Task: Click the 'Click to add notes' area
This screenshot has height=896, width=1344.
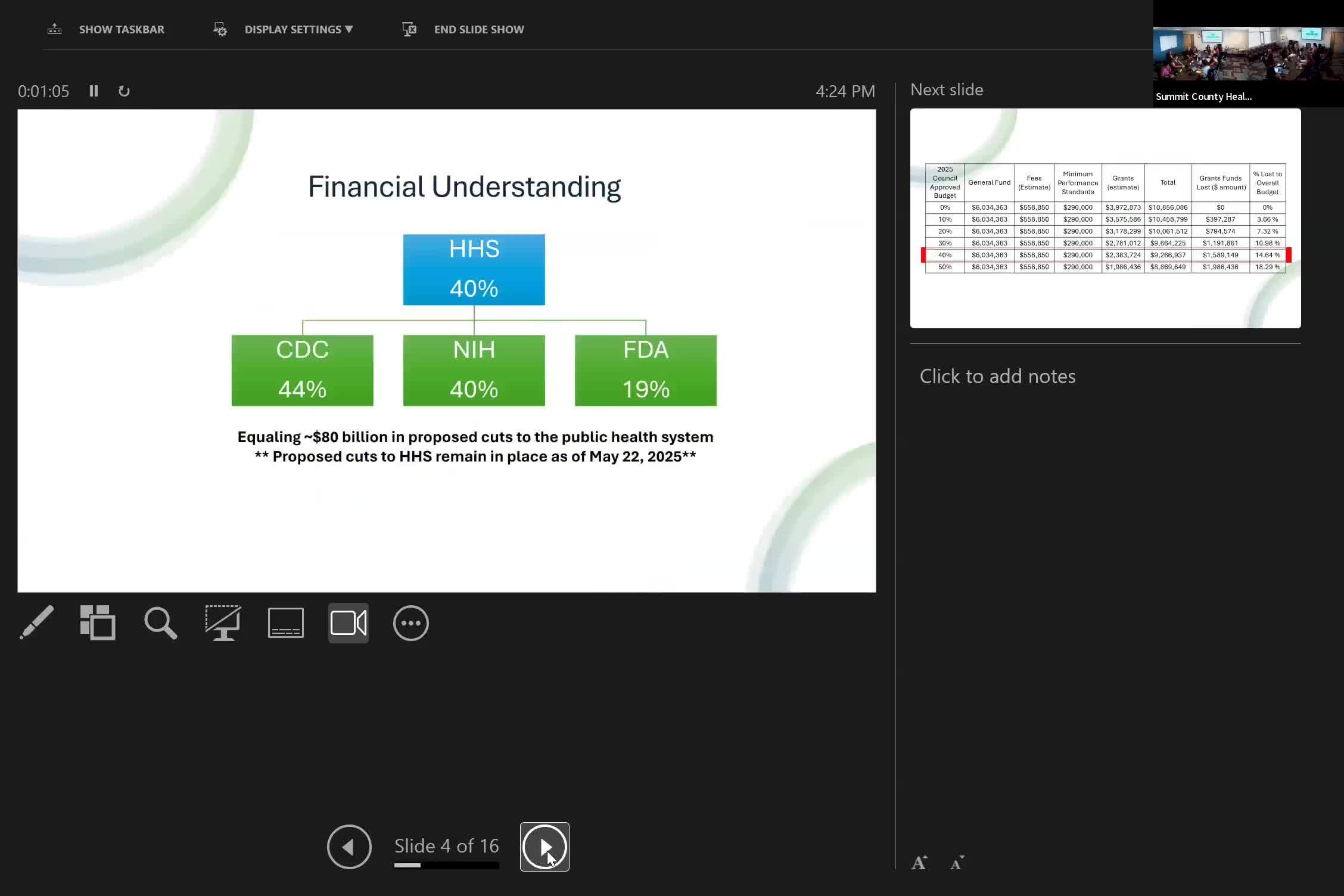Action: point(997,377)
